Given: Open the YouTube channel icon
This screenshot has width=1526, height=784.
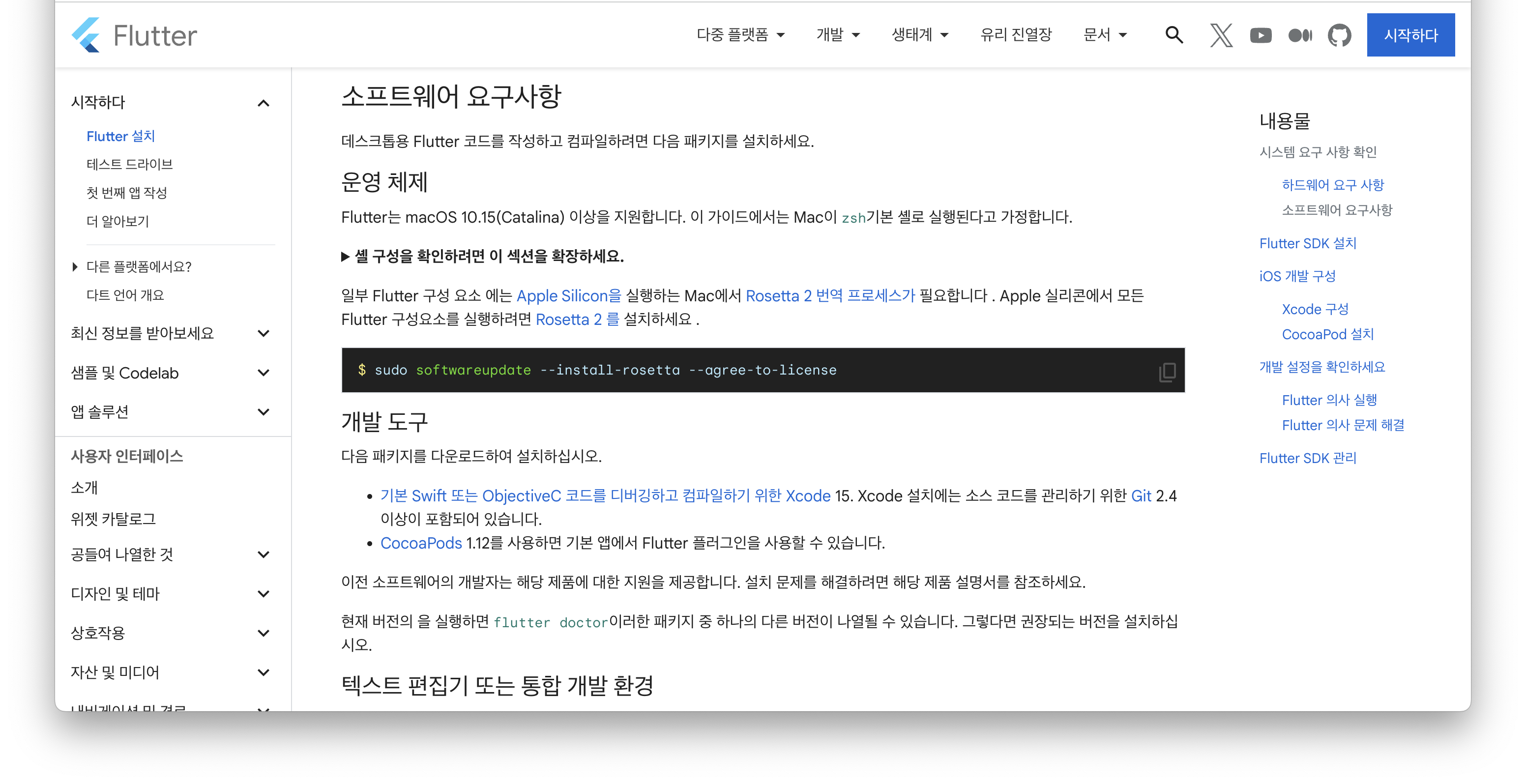Looking at the screenshot, I should coord(1261,35).
